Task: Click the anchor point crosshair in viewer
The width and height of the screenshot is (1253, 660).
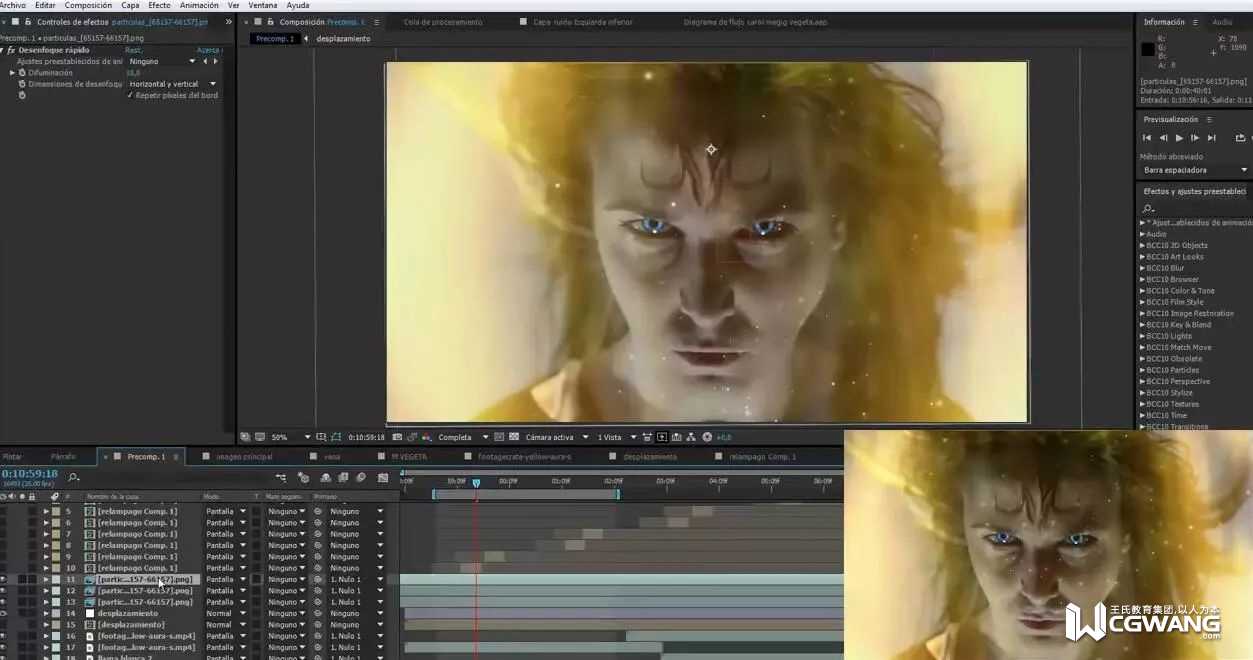Action: pyautogui.click(x=711, y=149)
